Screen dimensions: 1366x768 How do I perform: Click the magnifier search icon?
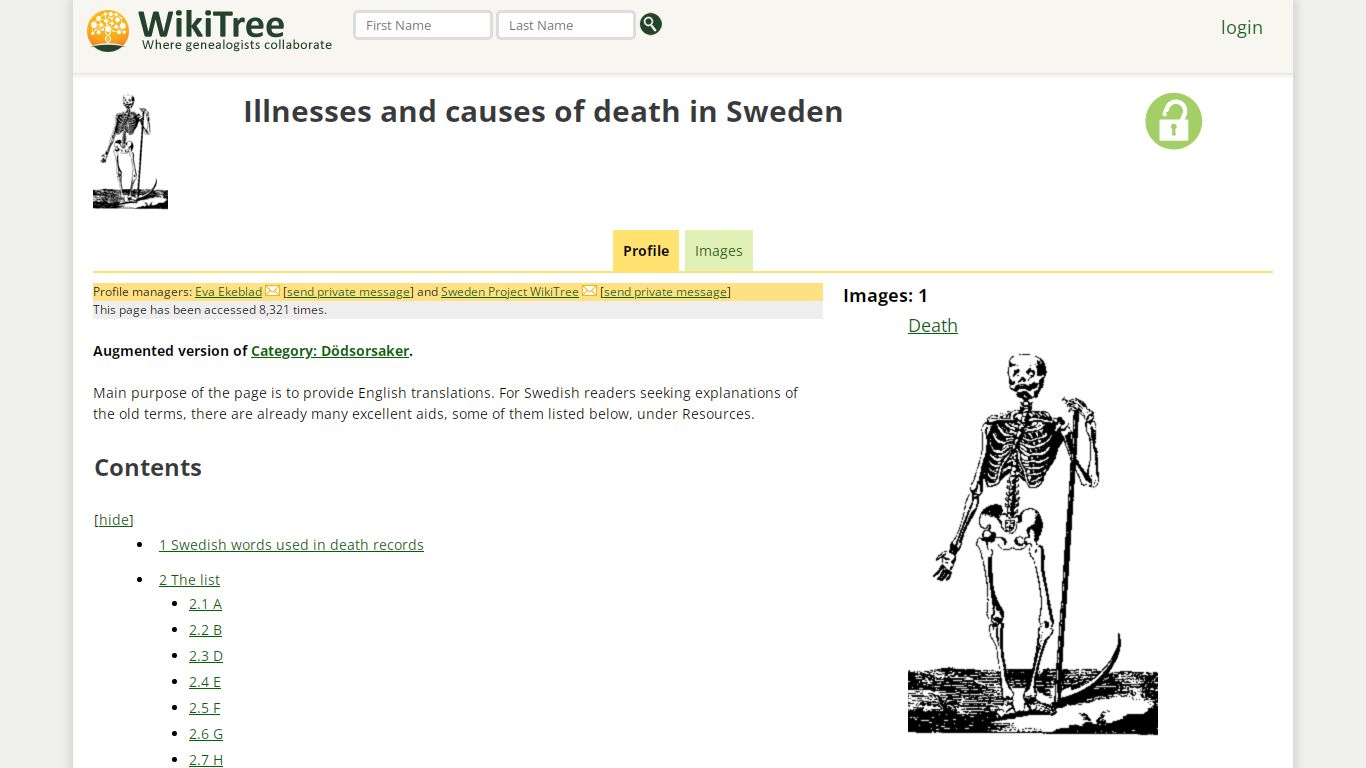click(x=651, y=25)
